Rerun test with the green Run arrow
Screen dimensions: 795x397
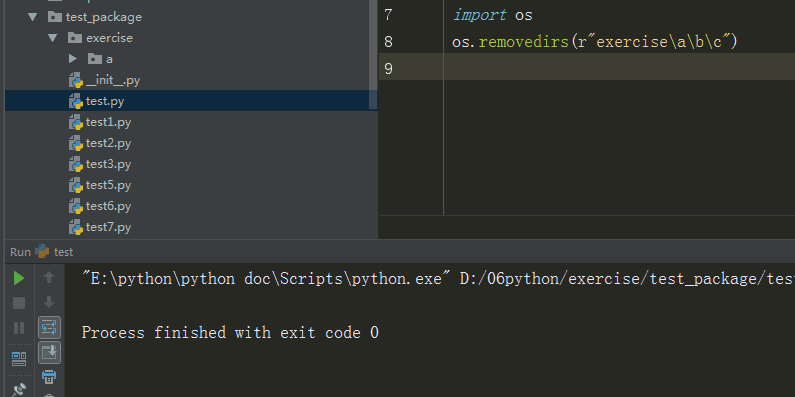[x=19, y=278]
